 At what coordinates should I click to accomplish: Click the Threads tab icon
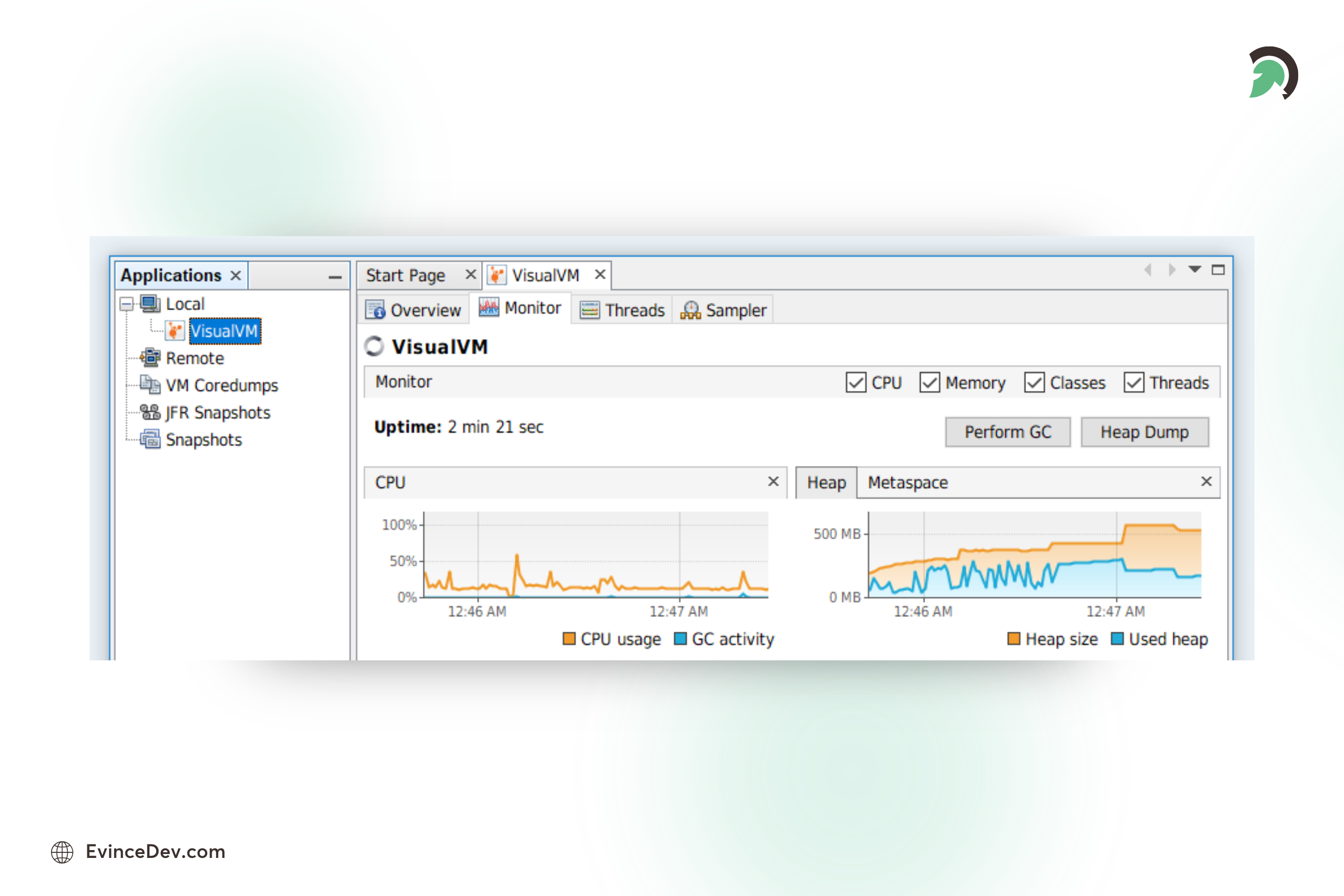pyautogui.click(x=590, y=310)
